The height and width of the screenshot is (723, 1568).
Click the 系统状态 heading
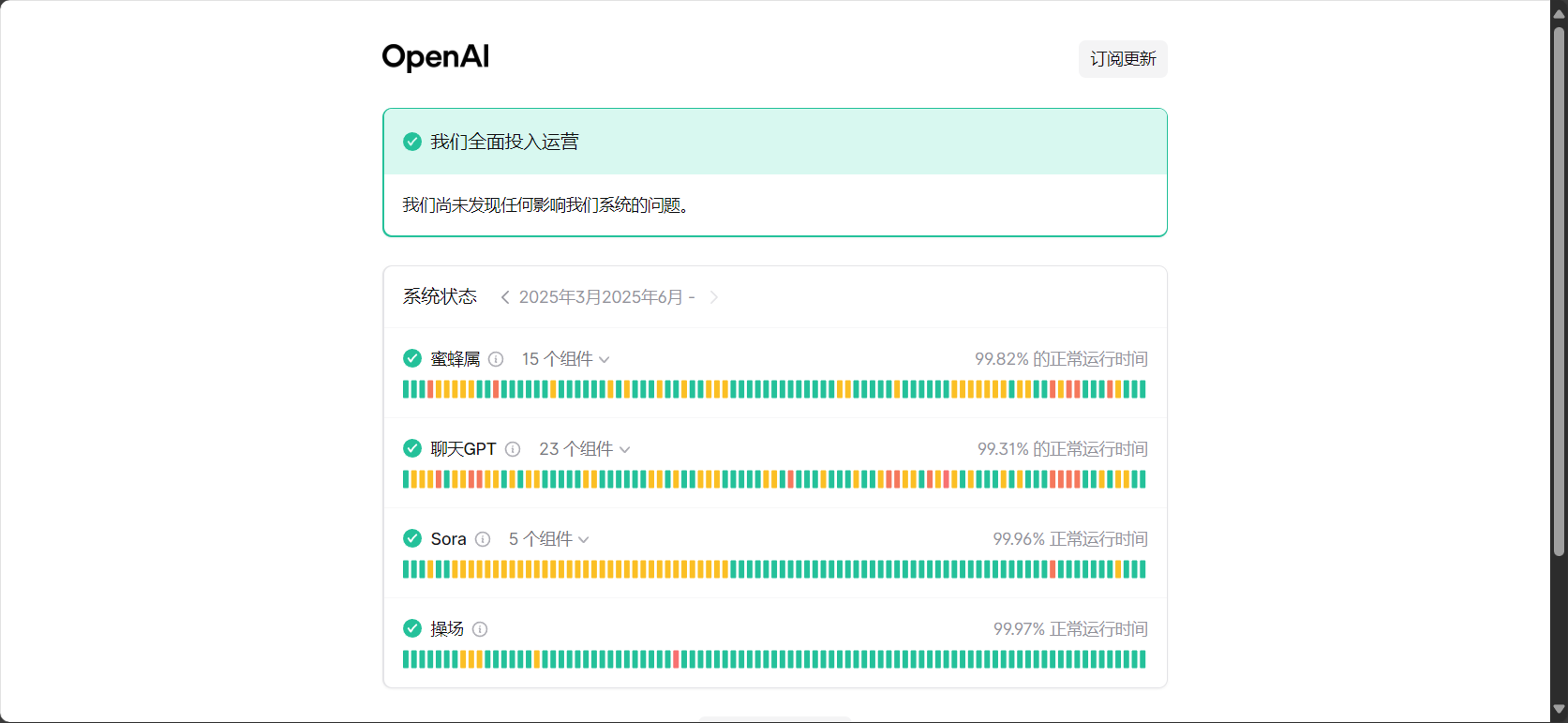[440, 296]
